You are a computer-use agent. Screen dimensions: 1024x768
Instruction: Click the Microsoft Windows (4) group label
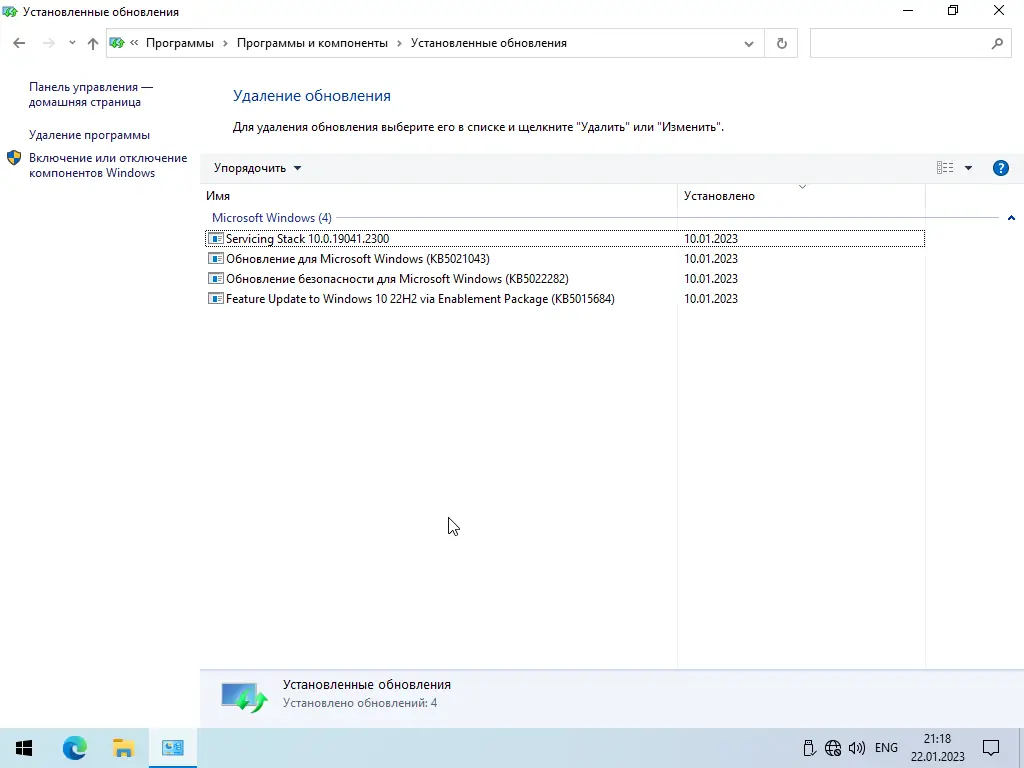(x=272, y=218)
